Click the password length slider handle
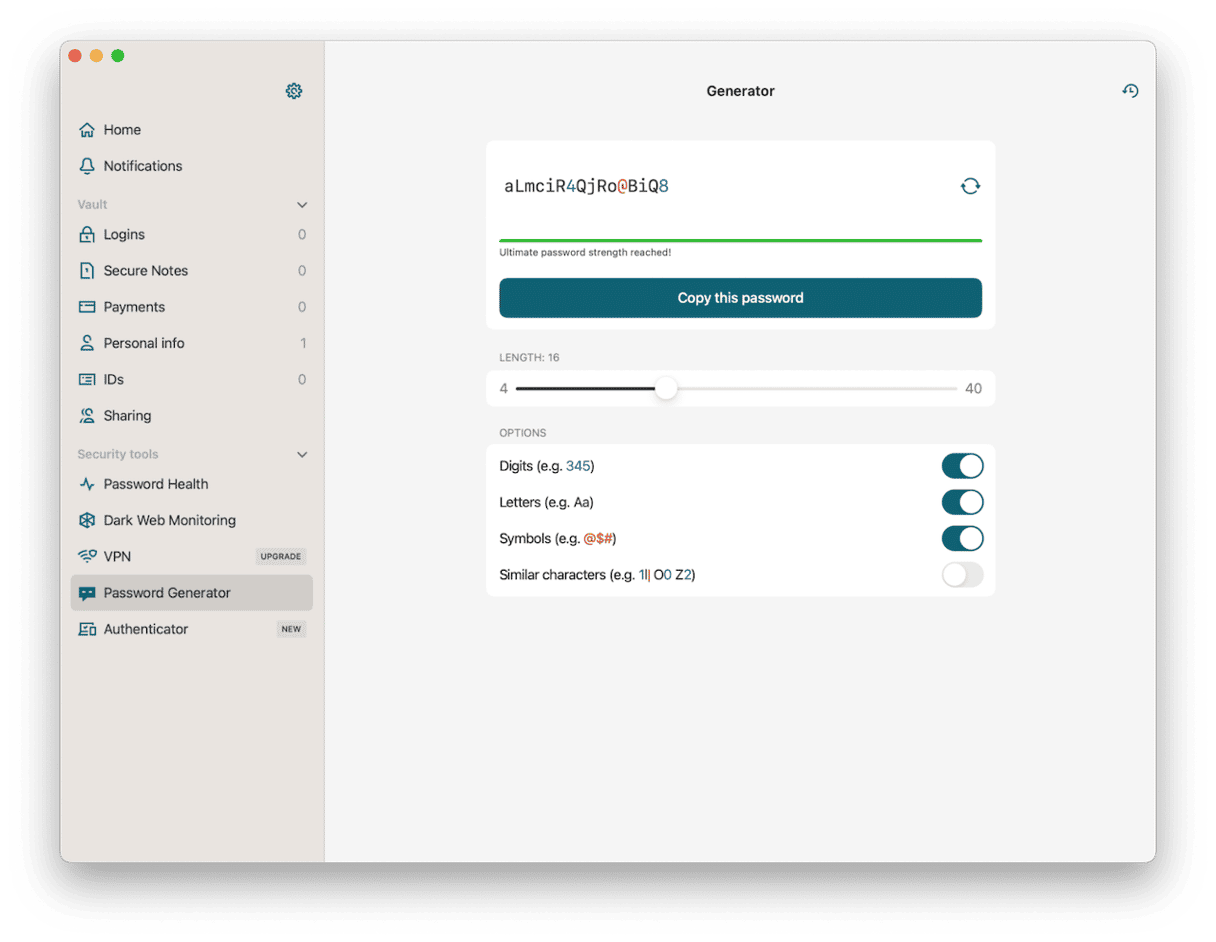The height and width of the screenshot is (942, 1216). coord(666,389)
